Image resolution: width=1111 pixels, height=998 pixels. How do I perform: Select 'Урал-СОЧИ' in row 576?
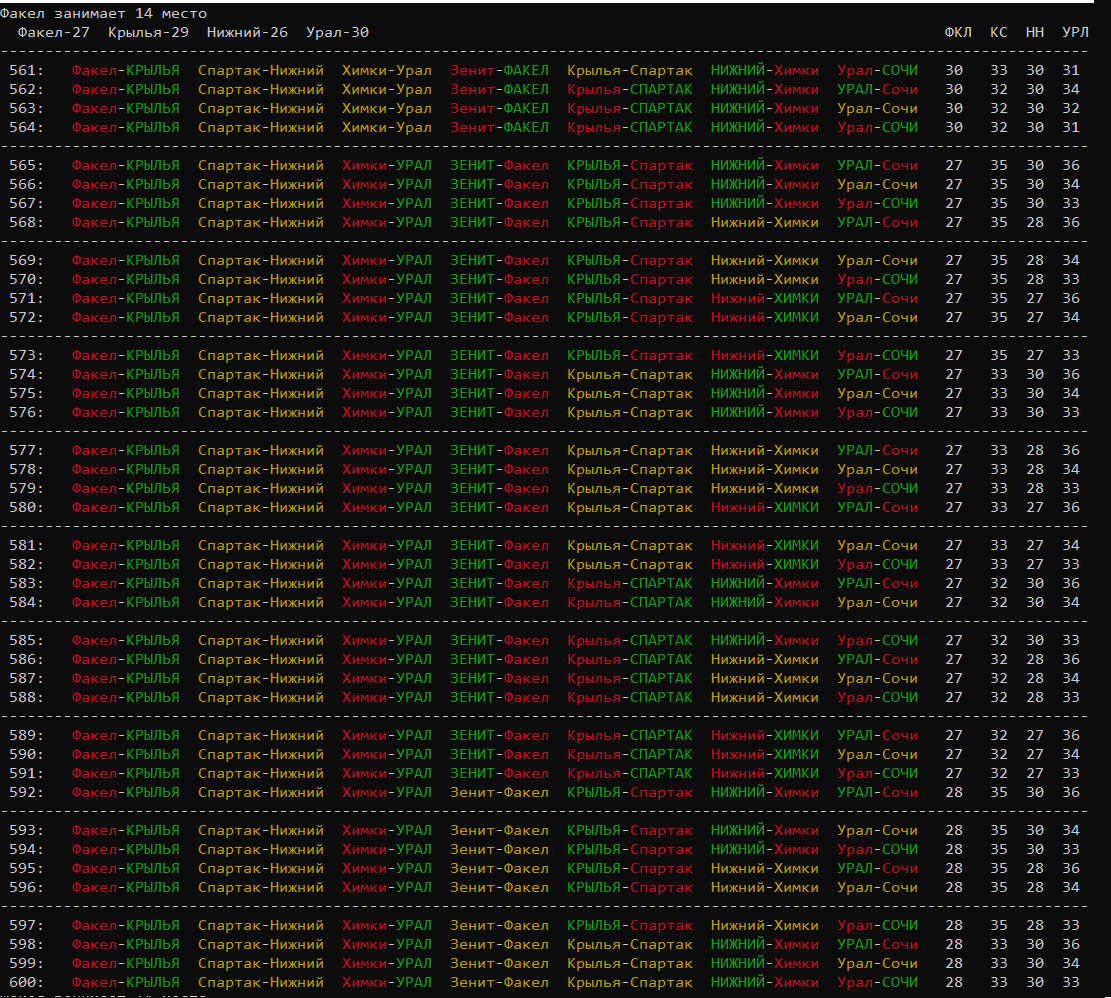(x=877, y=413)
